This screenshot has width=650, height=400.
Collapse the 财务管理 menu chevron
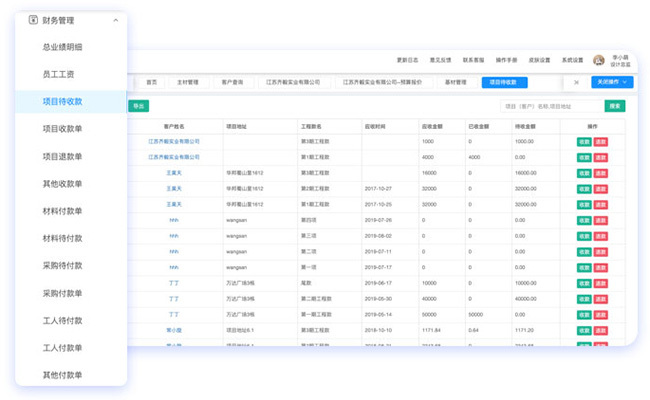tap(116, 19)
